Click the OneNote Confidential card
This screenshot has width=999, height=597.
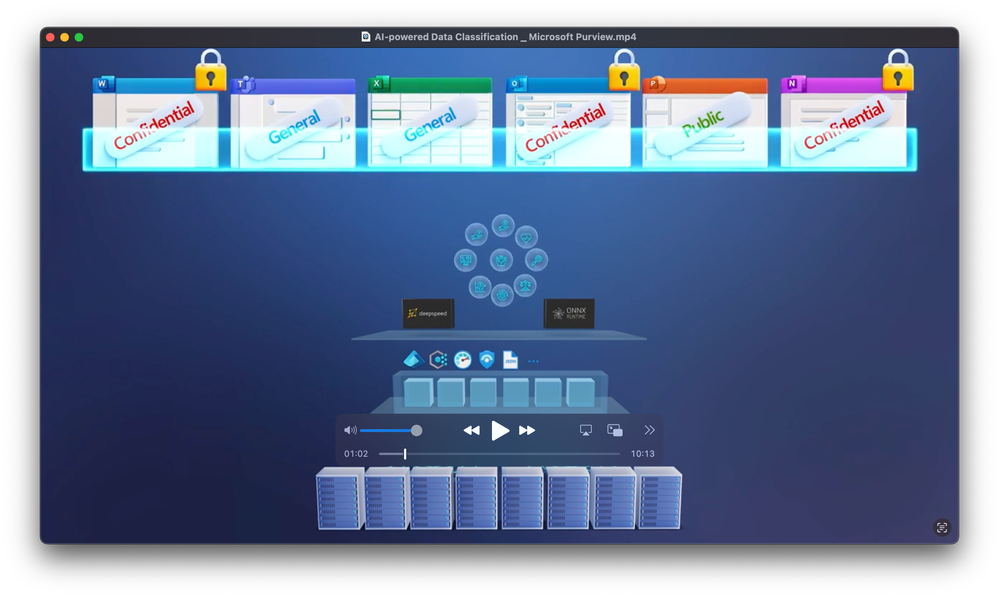(x=844, y=123)
